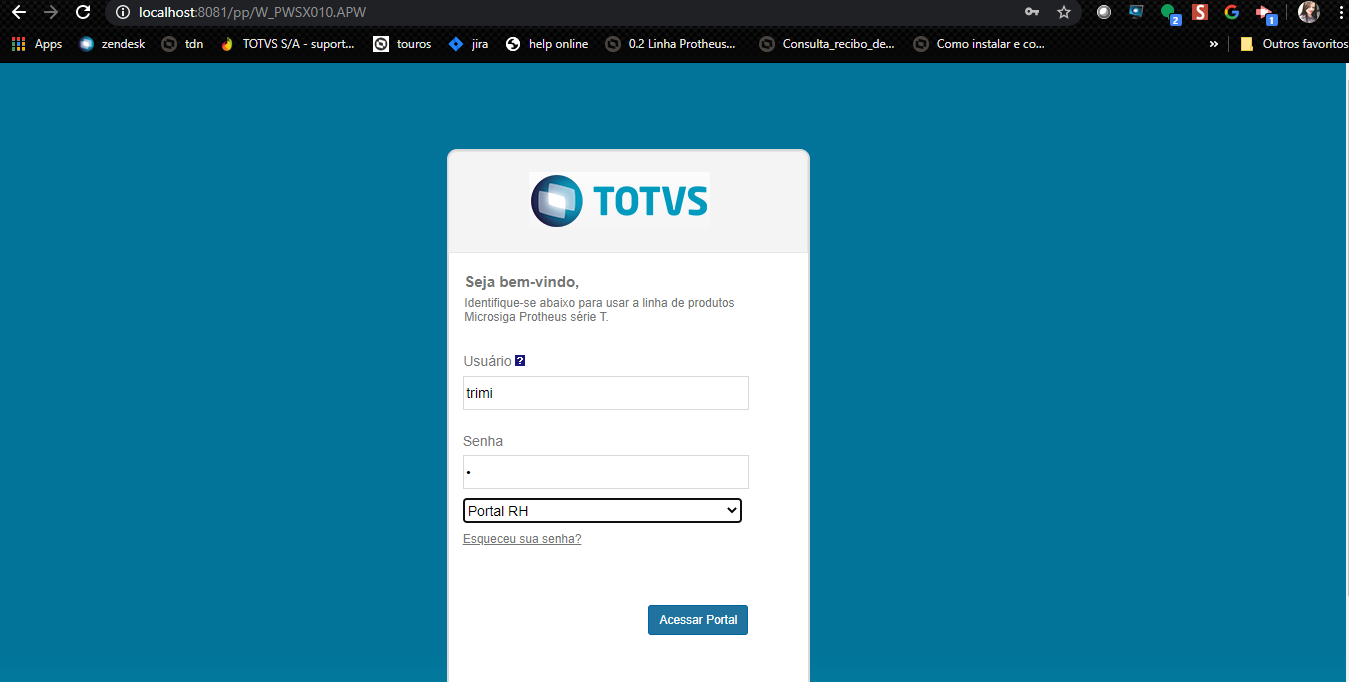The height and width of the screenshot is (682, 1349).
Task: Open the user profile avatar
Action: coord(1308,12)
